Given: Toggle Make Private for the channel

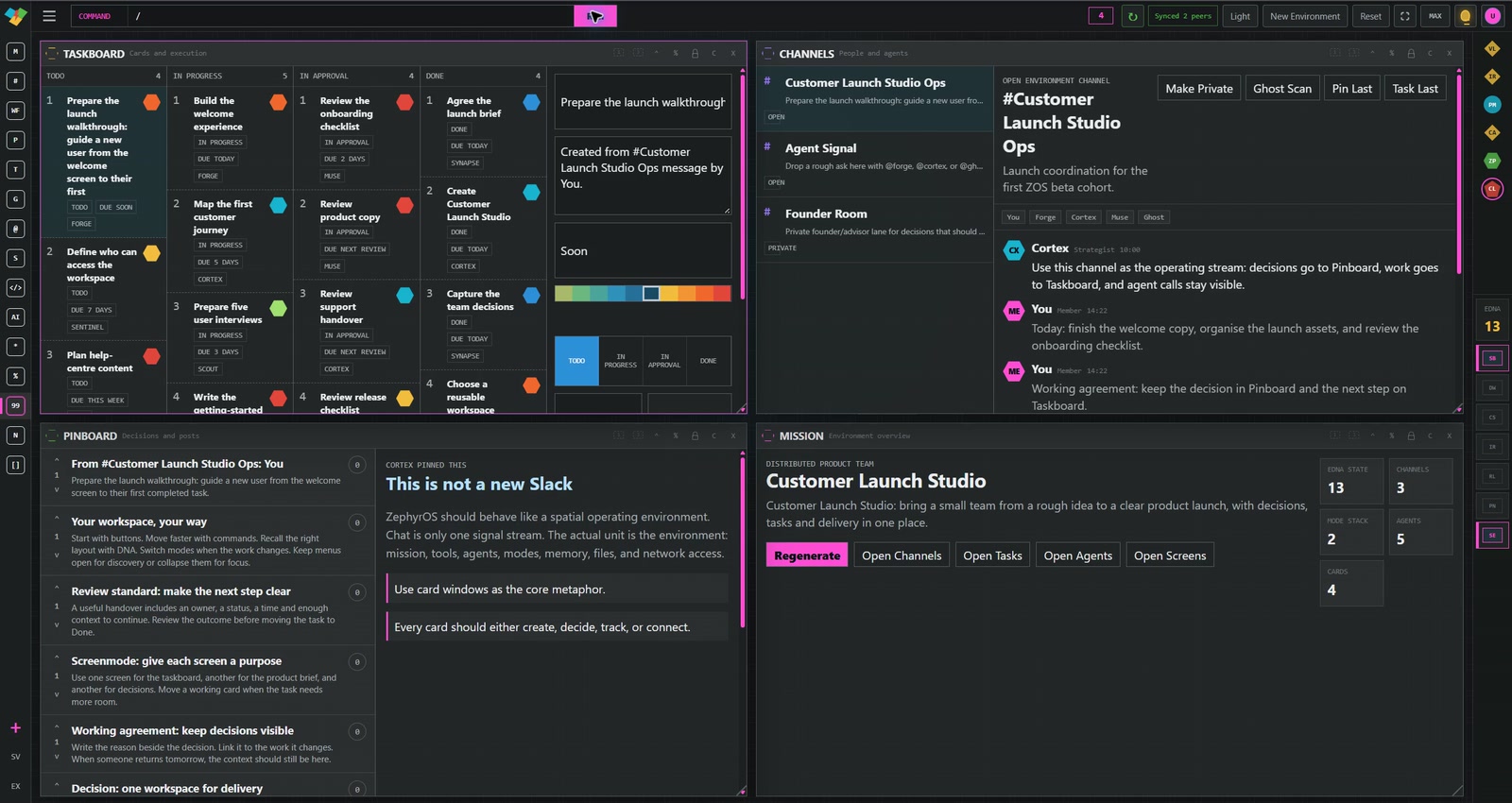Looking at the screenshot, I should 1198,89.
